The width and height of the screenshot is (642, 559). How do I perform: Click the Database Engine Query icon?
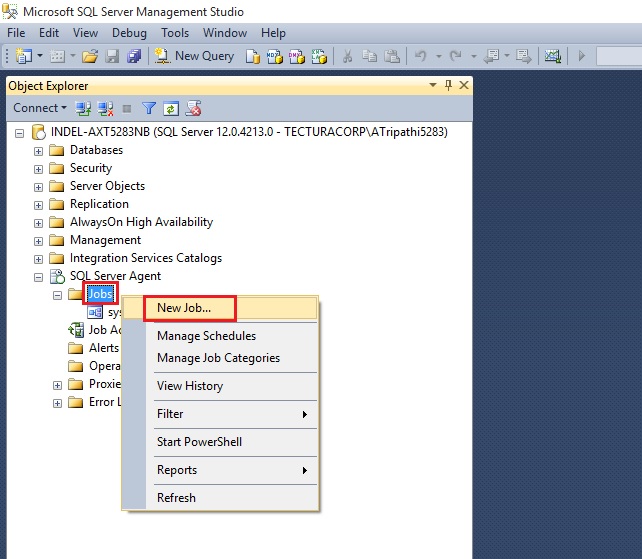click(x=253, y=56)
